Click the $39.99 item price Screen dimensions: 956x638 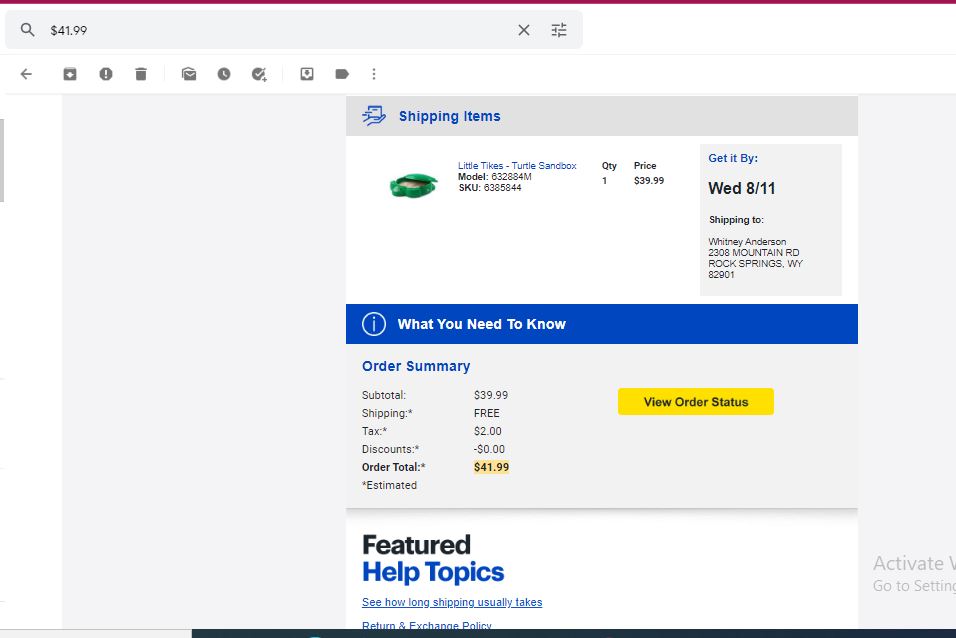pos(649,181)
